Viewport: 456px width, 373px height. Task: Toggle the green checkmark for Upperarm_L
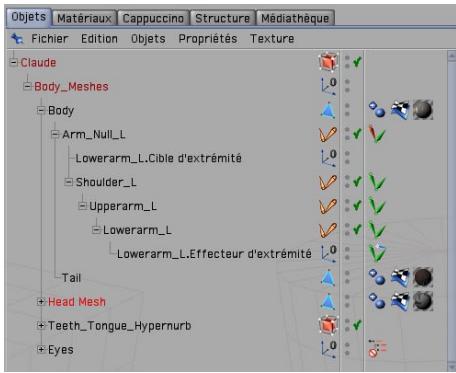click(357, 206)
